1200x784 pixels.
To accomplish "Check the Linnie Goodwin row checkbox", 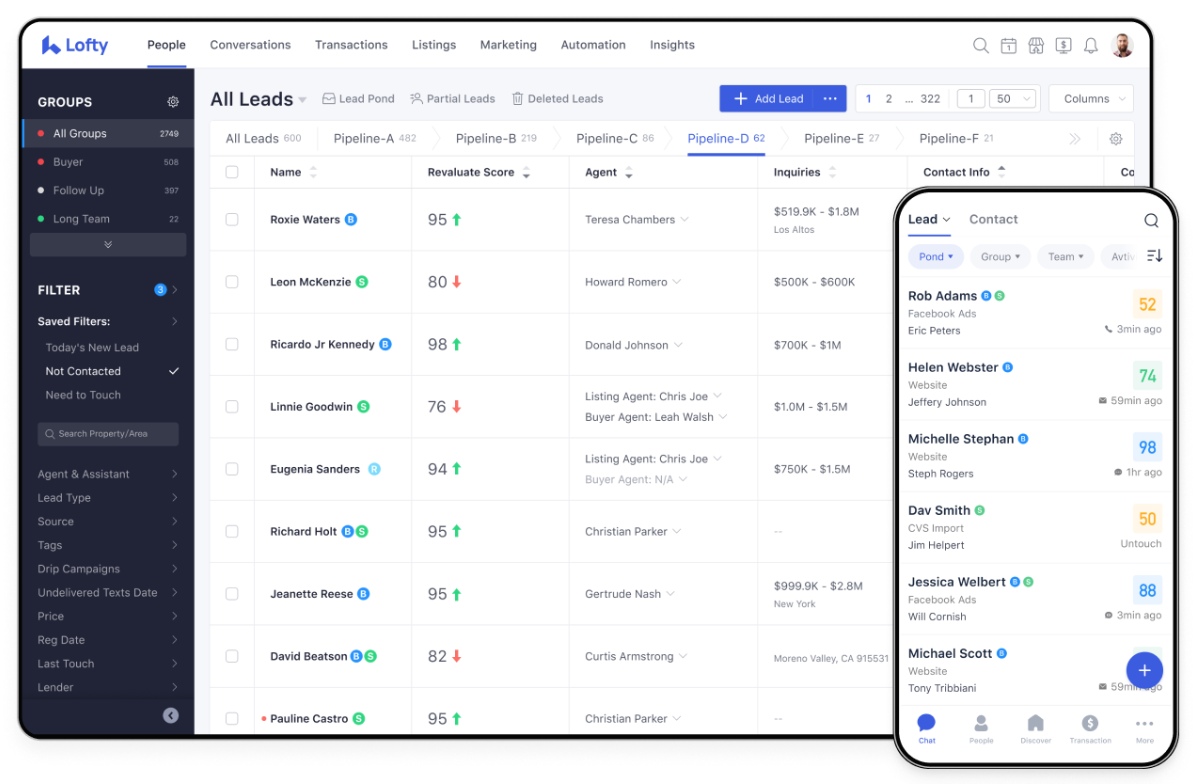I will coord(232,407).
